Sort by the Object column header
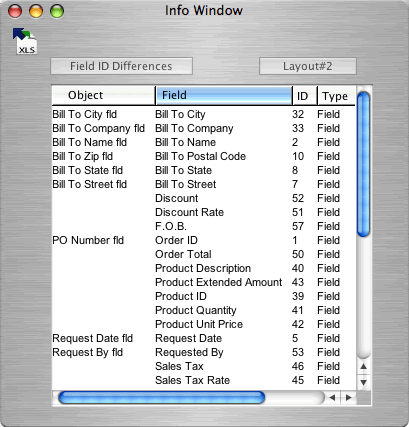 104,95
